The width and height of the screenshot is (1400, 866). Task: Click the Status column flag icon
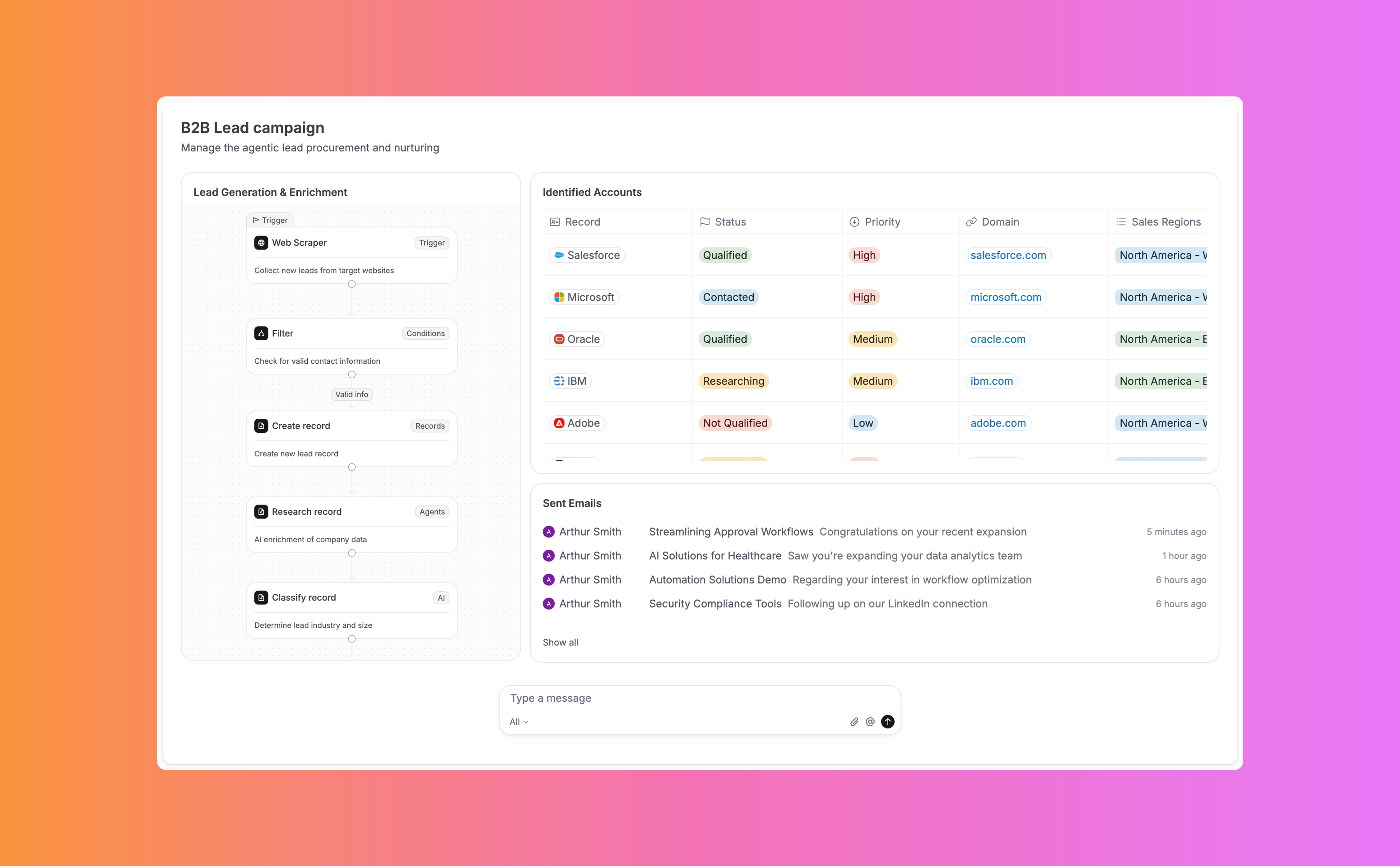tap(705, 222)
